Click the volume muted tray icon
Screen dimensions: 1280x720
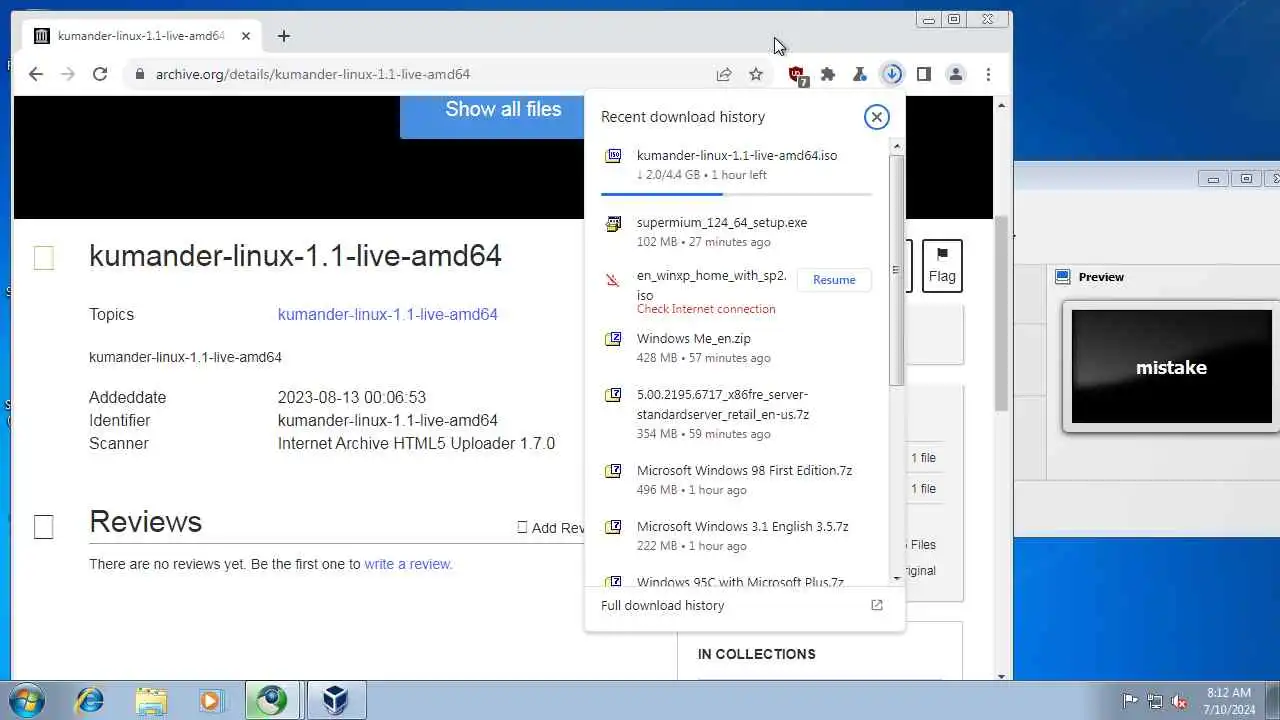[x=1179, y=701]
